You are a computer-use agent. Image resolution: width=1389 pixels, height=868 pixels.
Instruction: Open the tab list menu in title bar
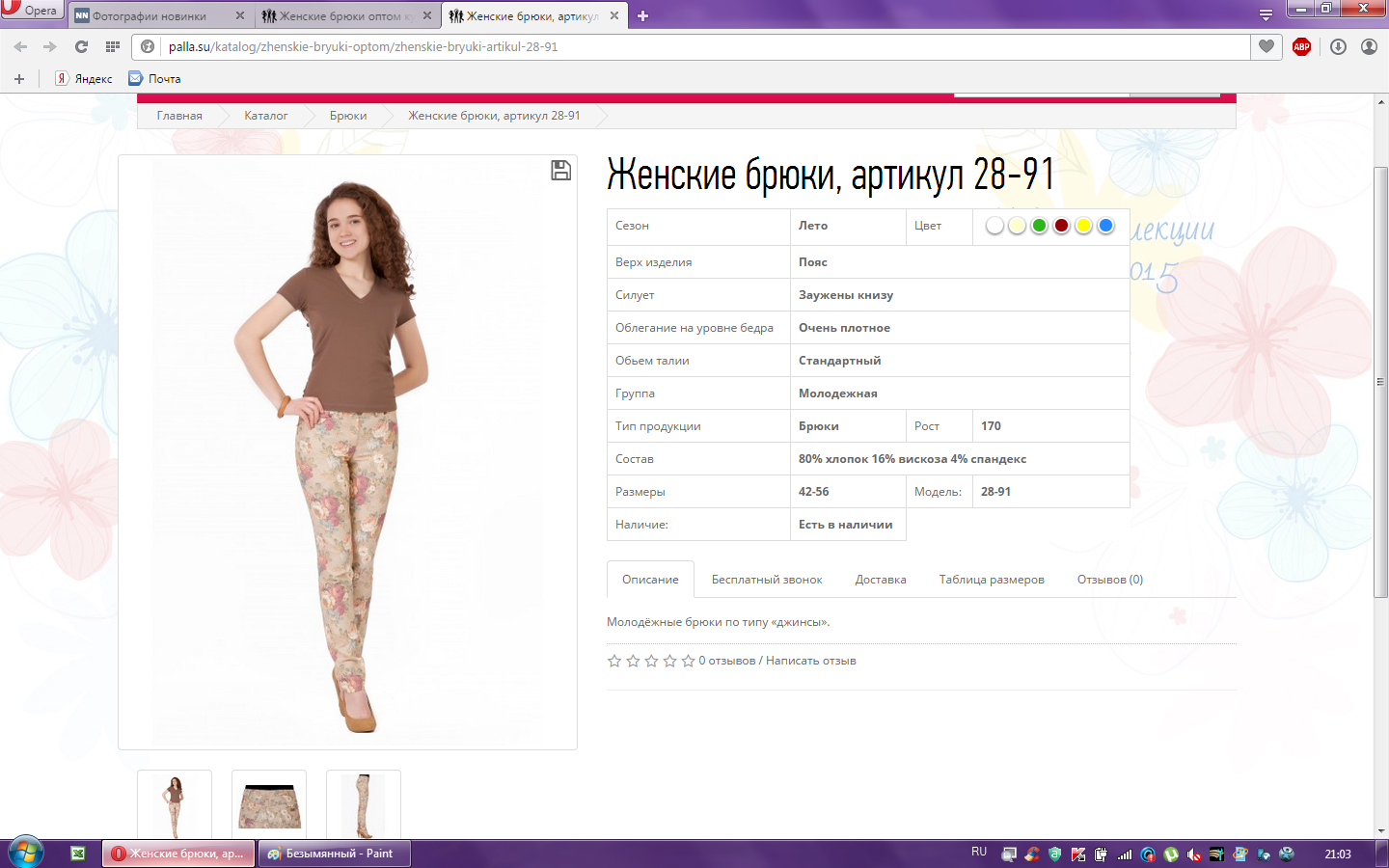pyautogui.click(x=1266, y=15)
